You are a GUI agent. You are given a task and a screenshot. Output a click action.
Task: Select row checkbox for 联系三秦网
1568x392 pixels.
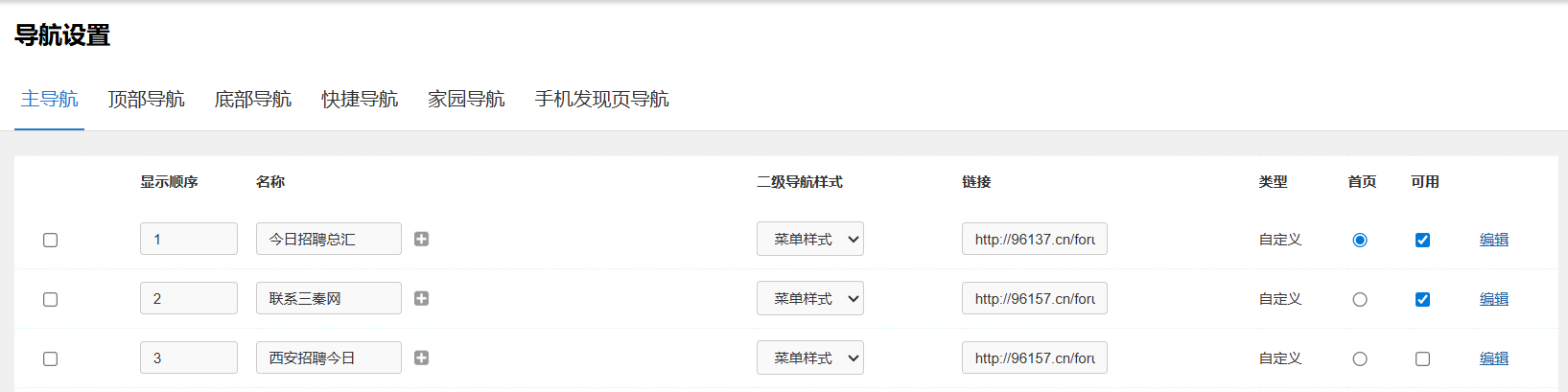(51, 299)
